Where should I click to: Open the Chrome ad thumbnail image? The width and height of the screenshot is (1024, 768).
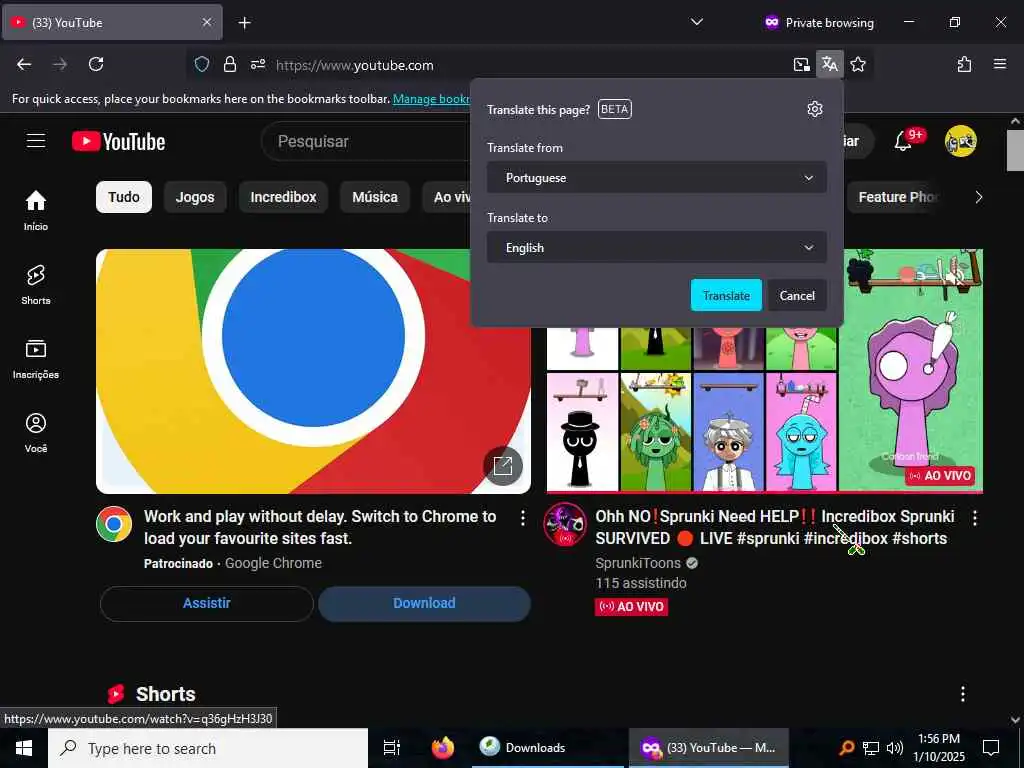pyautogui.click(x=313, y=371)
